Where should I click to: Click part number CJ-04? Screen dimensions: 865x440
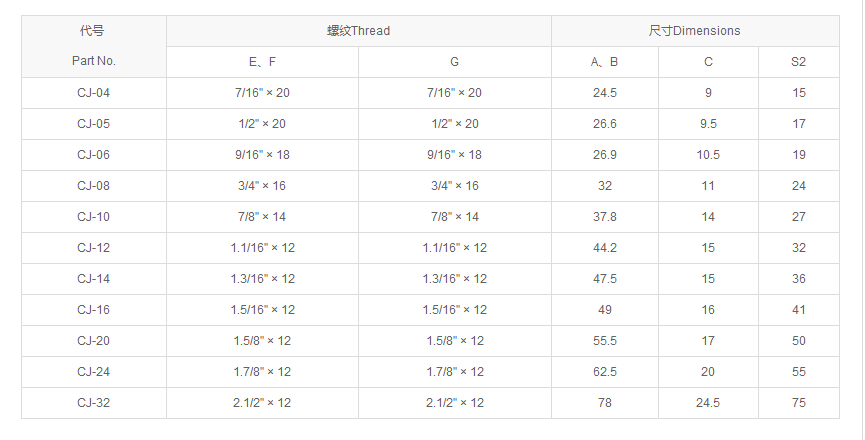93,93
